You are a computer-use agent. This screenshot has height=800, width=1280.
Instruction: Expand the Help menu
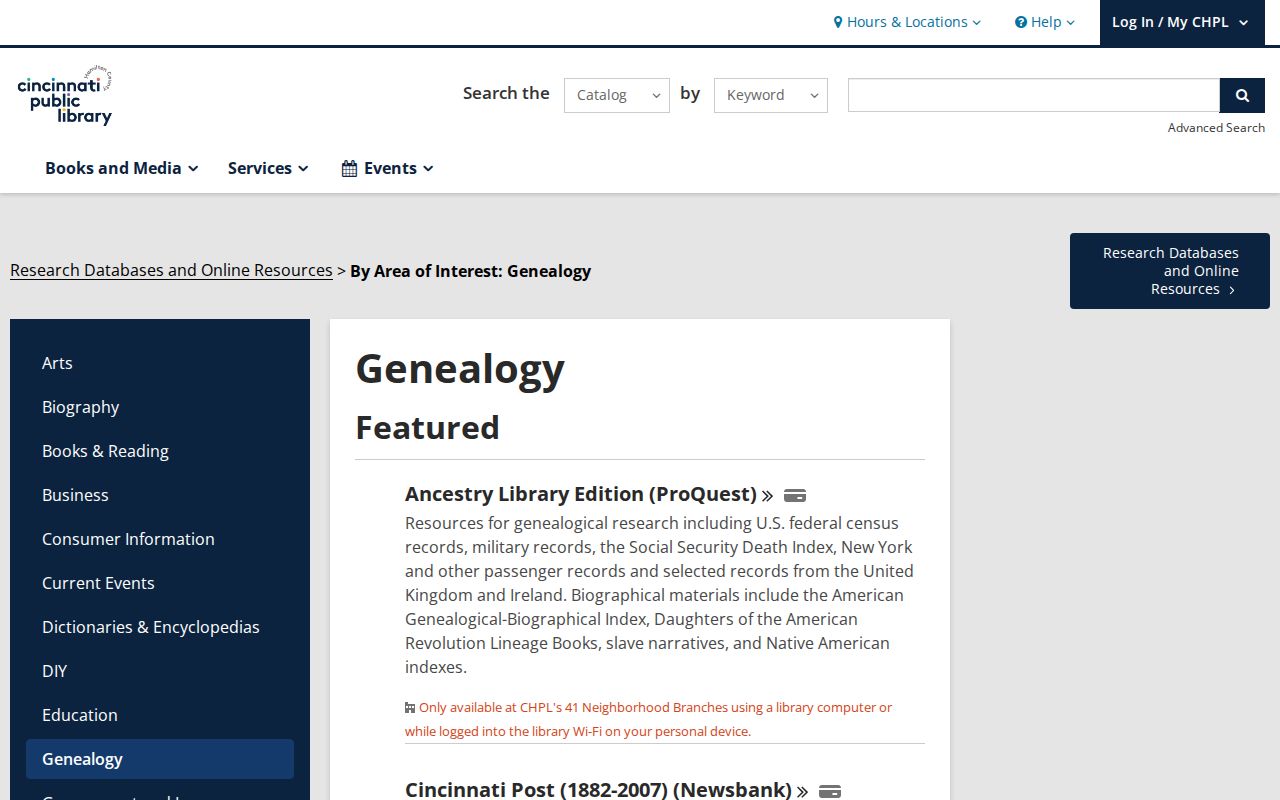[1045, 22]
